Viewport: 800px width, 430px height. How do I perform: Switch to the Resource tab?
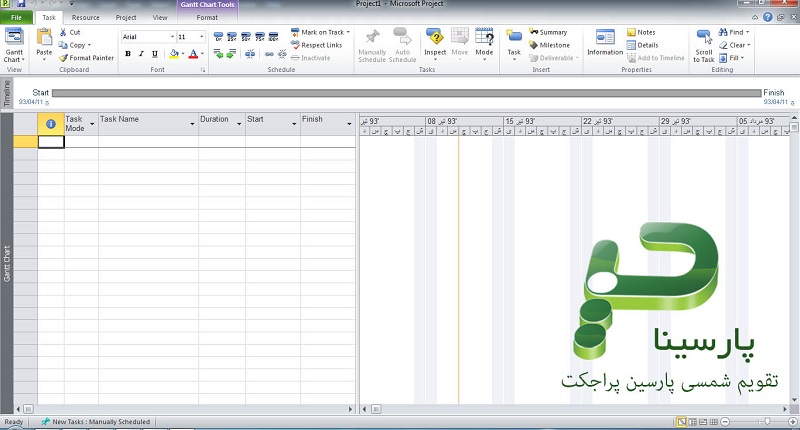[x=86, y=17]
